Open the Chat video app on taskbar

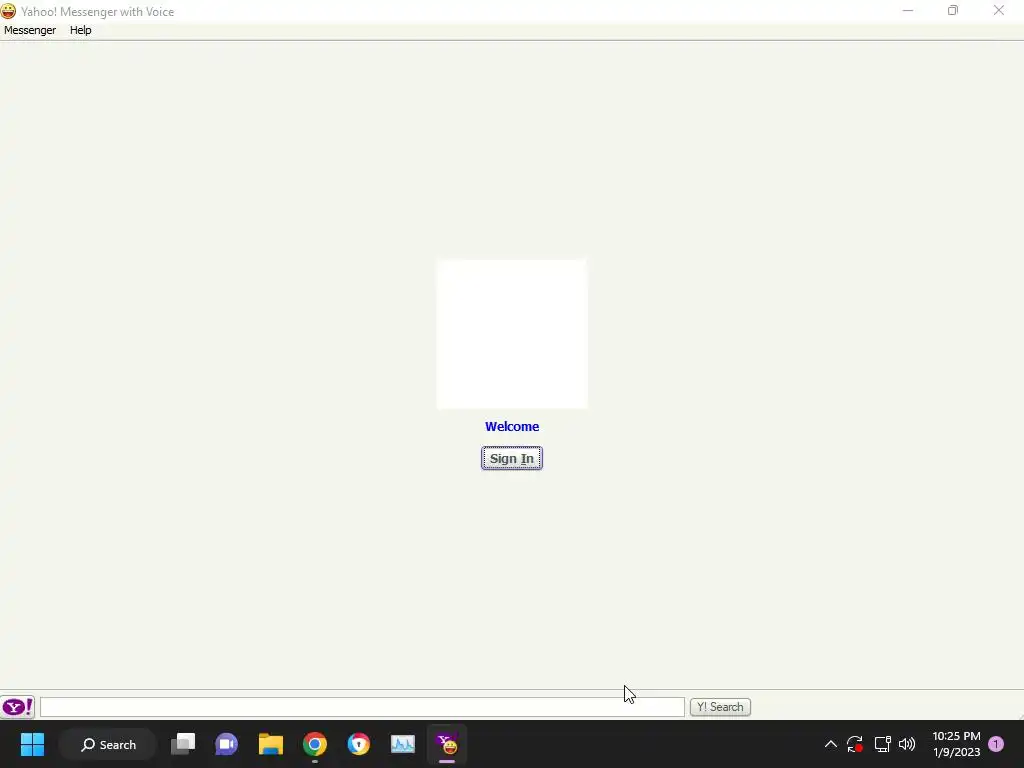click(x=227, y=744)
